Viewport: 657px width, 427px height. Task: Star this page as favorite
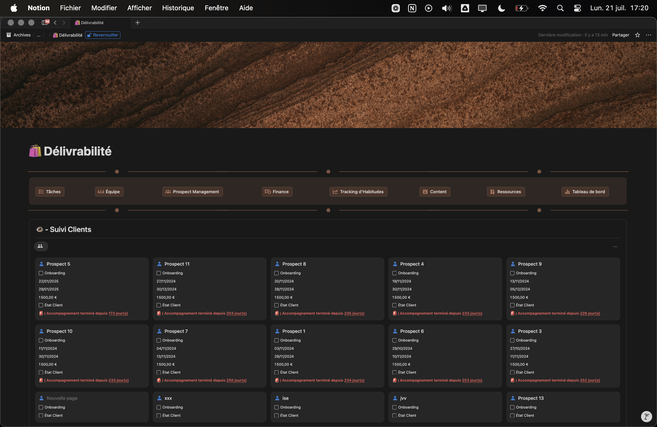pos(637,35)
